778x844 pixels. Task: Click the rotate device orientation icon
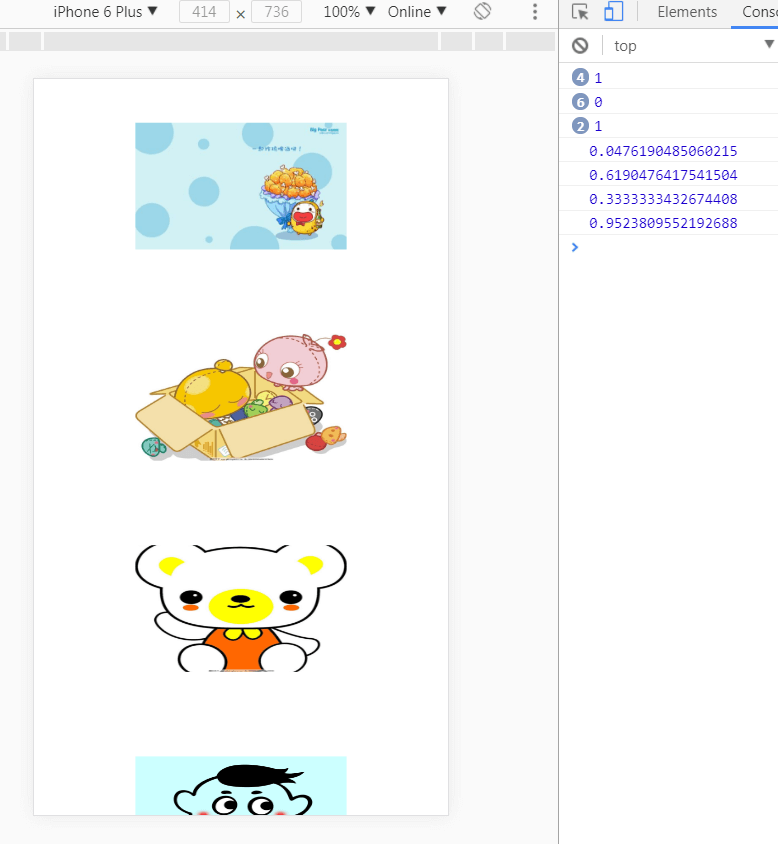[x=482, y=11]
